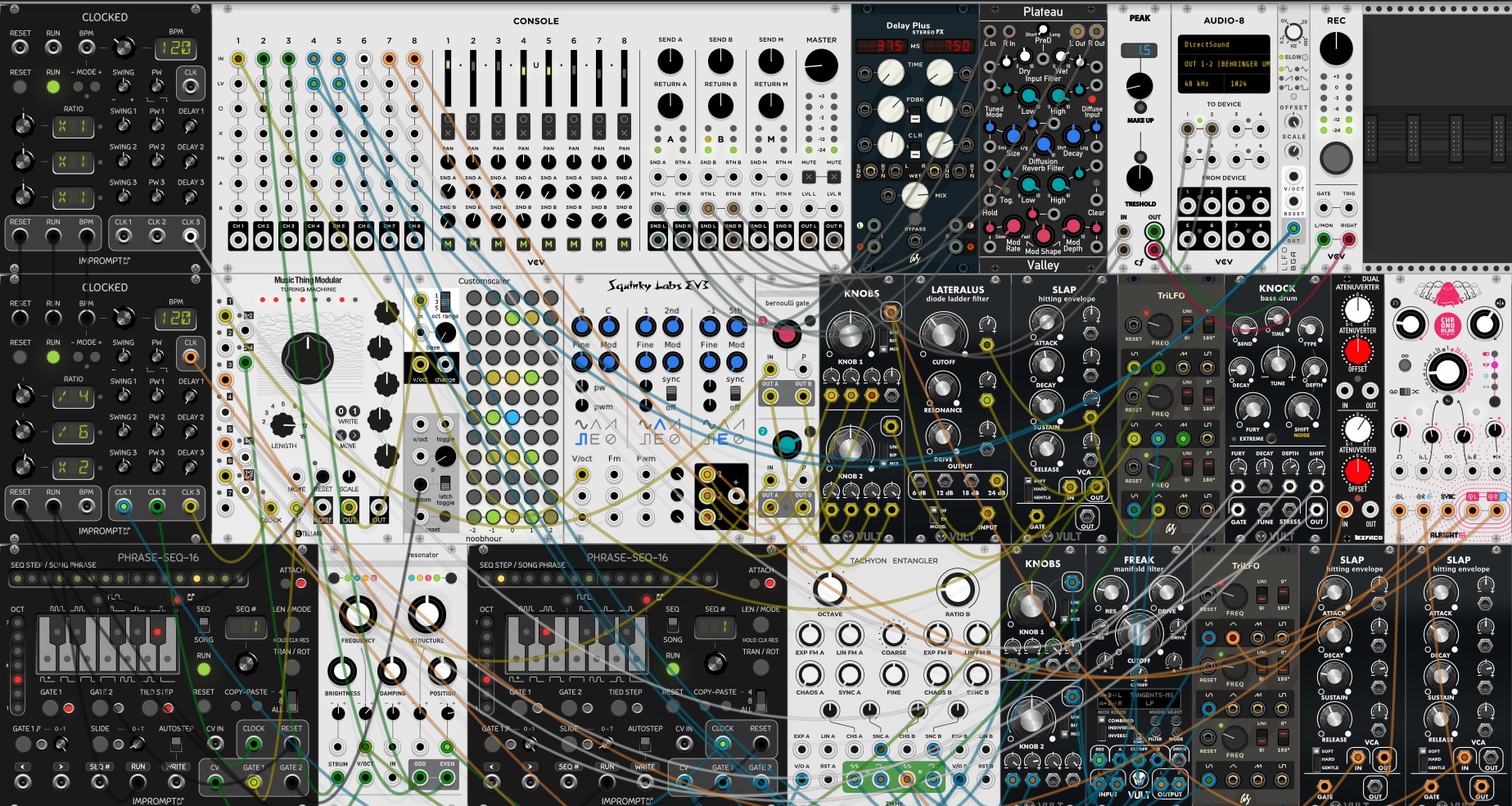
Task: Click the 375 MS display on Delay Plus
Action: (881, 46)
